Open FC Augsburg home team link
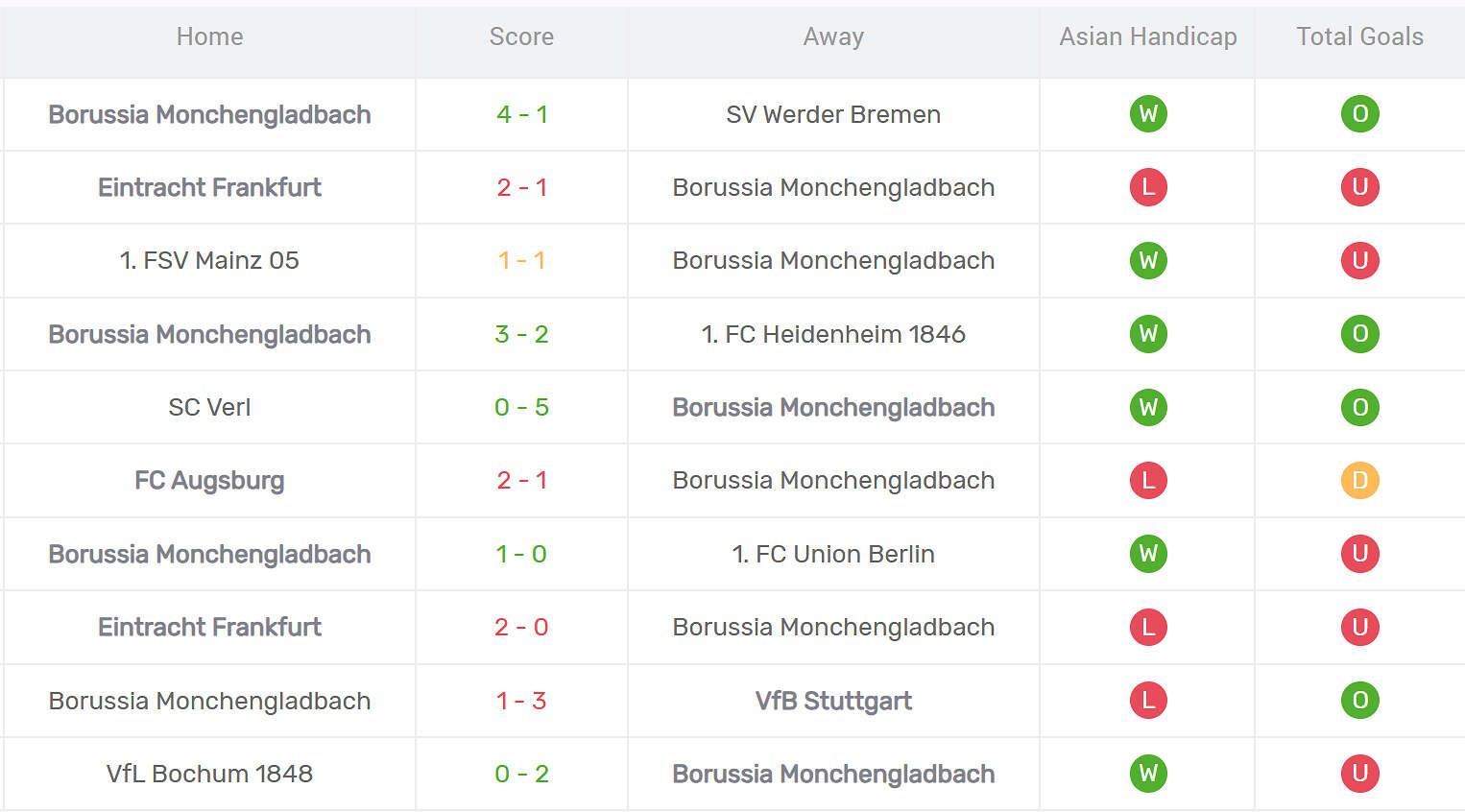Viewport: 1465px width, 812px height. coord(209,480)
